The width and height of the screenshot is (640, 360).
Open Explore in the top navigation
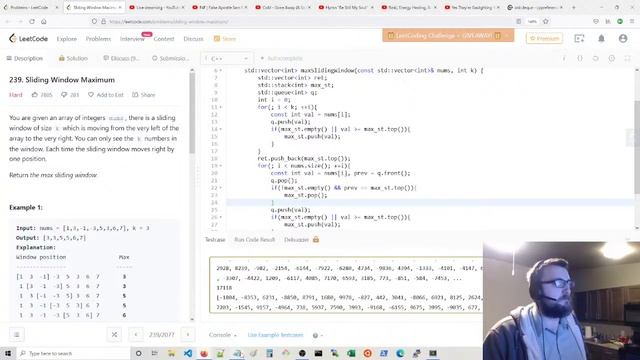click(67, 39)
